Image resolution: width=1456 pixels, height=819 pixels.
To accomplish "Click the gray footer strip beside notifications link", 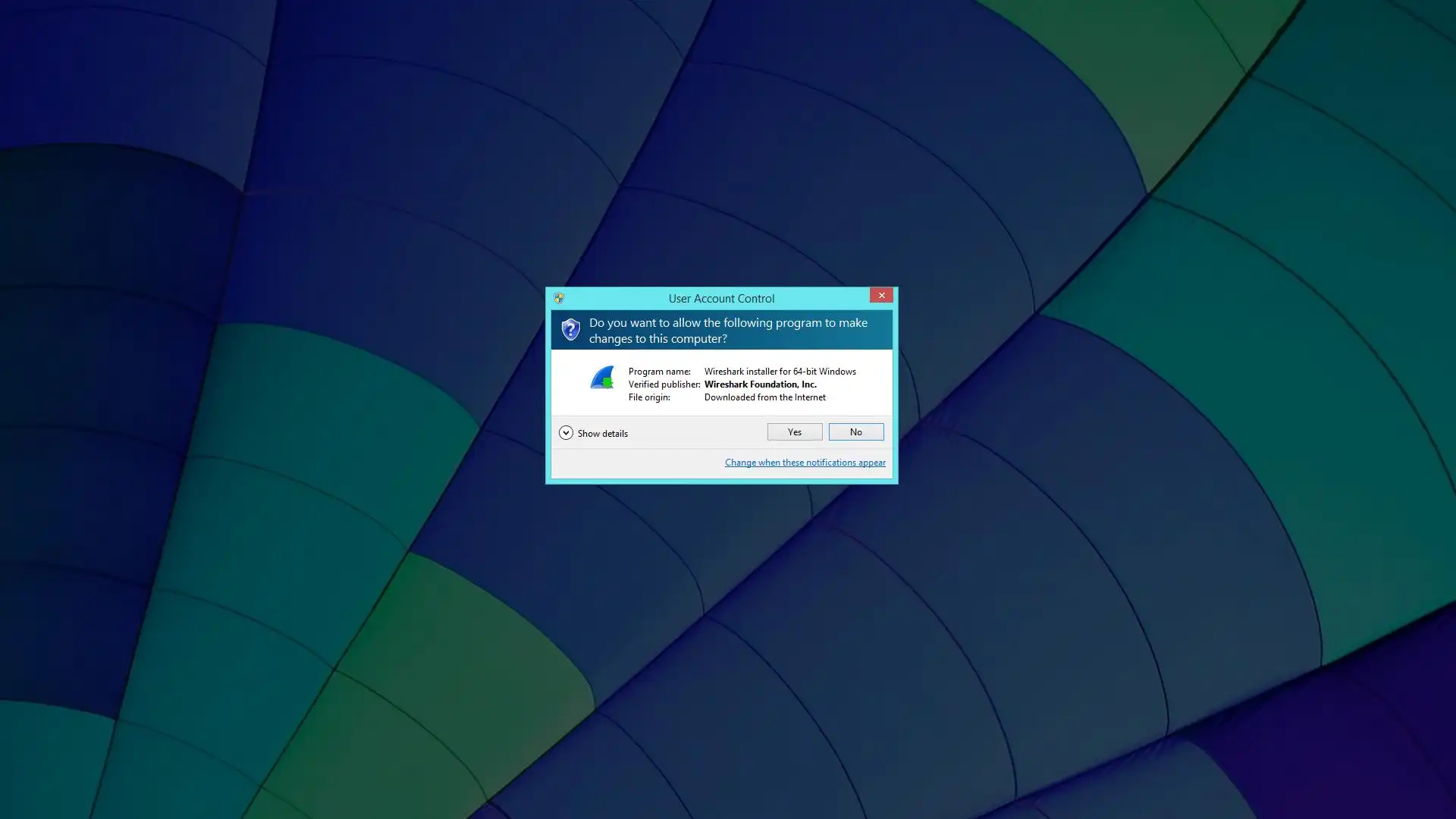I will pyautogui.click(x=637, y=463).
